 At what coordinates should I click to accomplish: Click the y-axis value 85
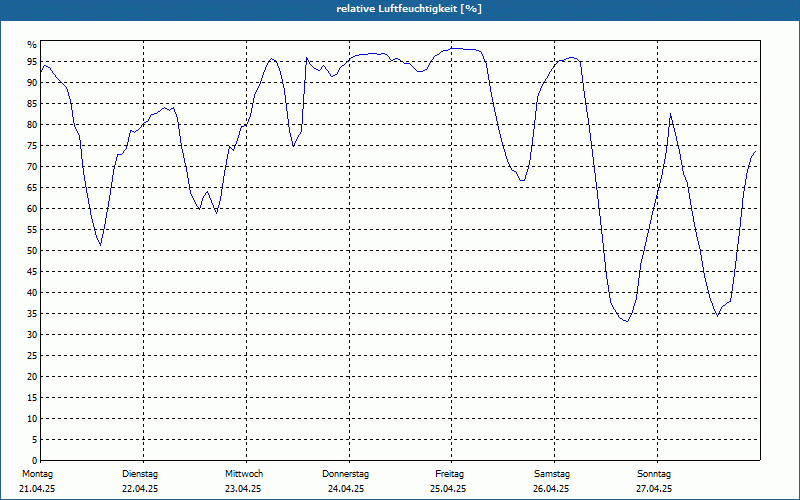[32, 104]
